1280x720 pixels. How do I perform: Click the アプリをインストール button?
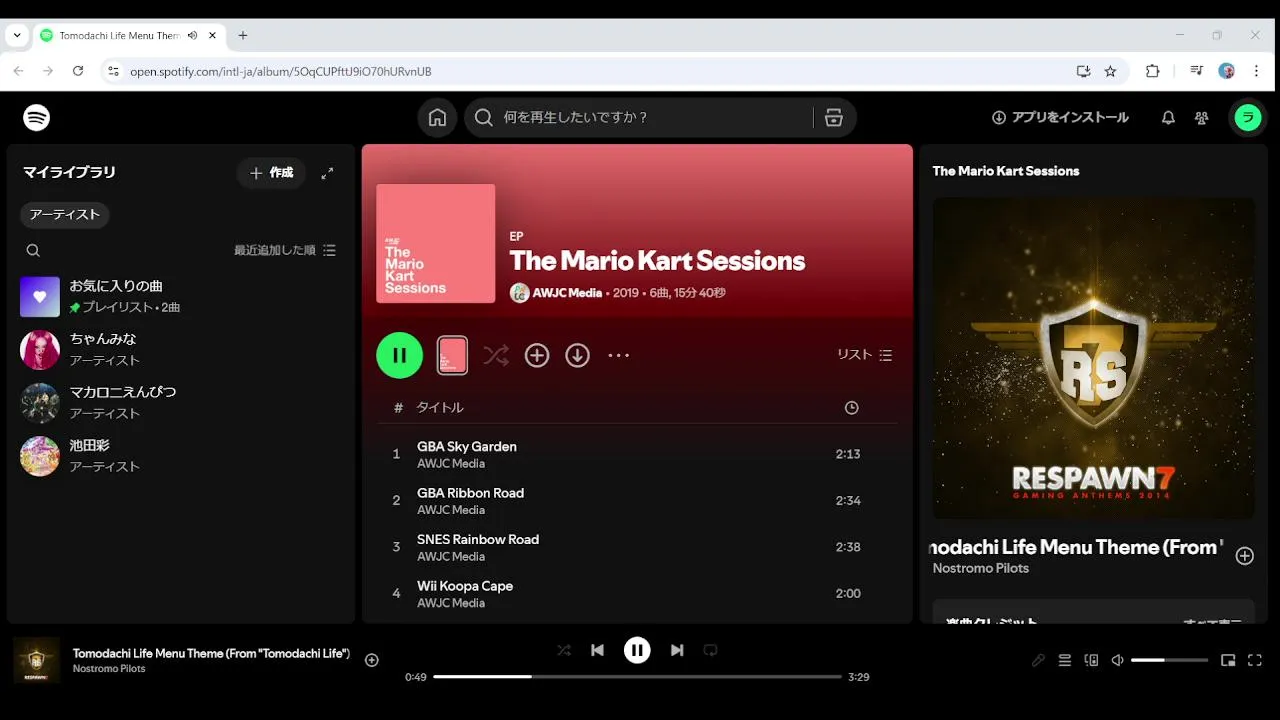[x=1060, y=118]
